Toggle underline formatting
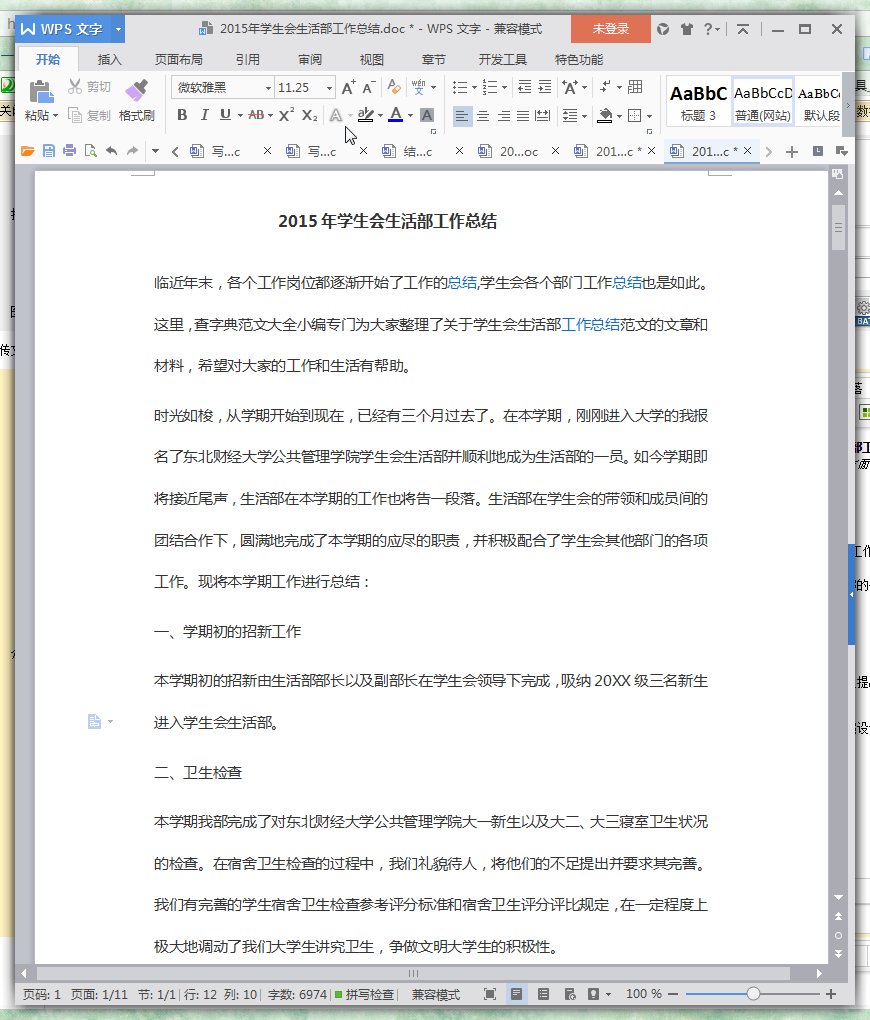The image size is (870, 1020). [x=225, y=115]
